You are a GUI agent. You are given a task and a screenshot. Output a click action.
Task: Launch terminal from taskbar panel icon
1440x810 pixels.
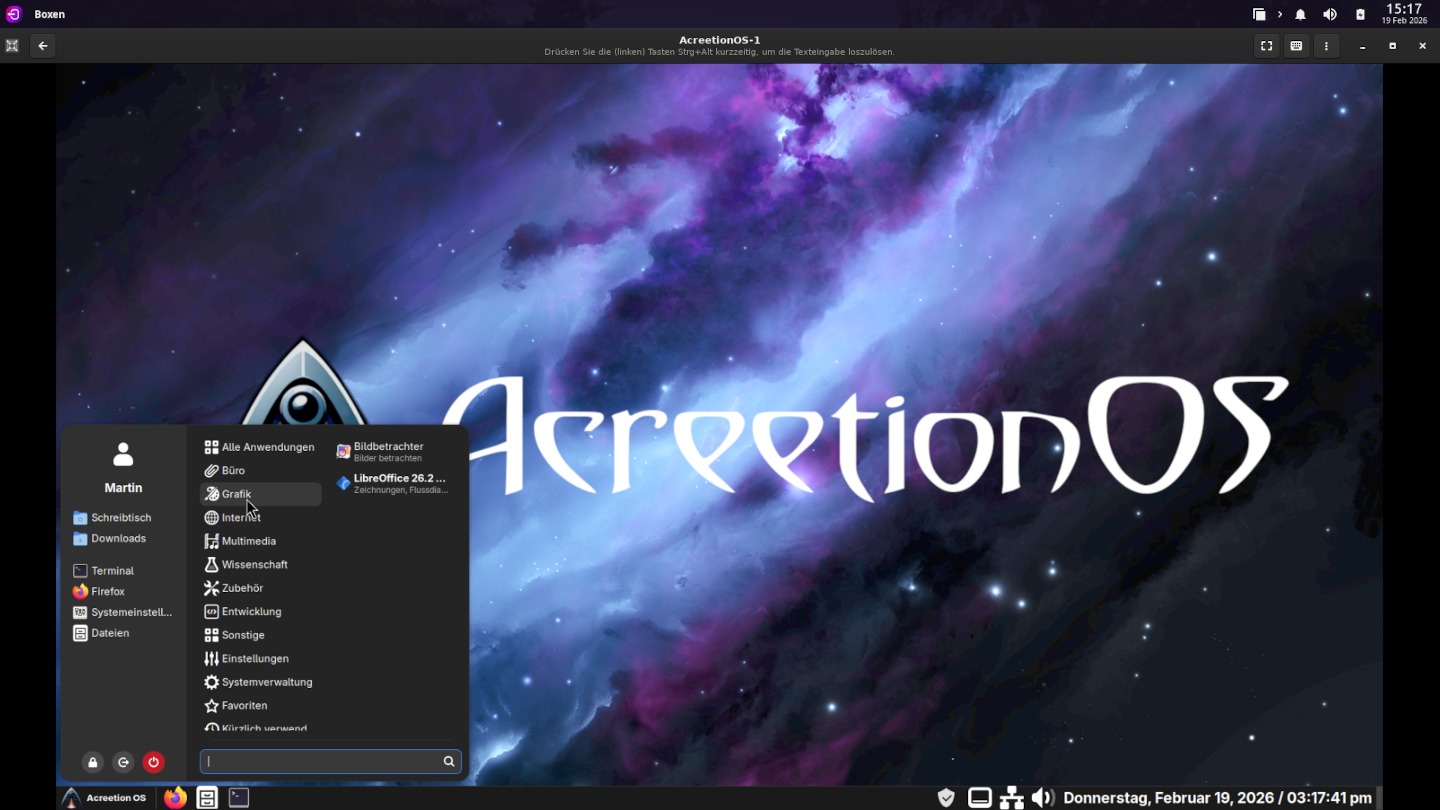pyautogui.click(x=238, y=797)
